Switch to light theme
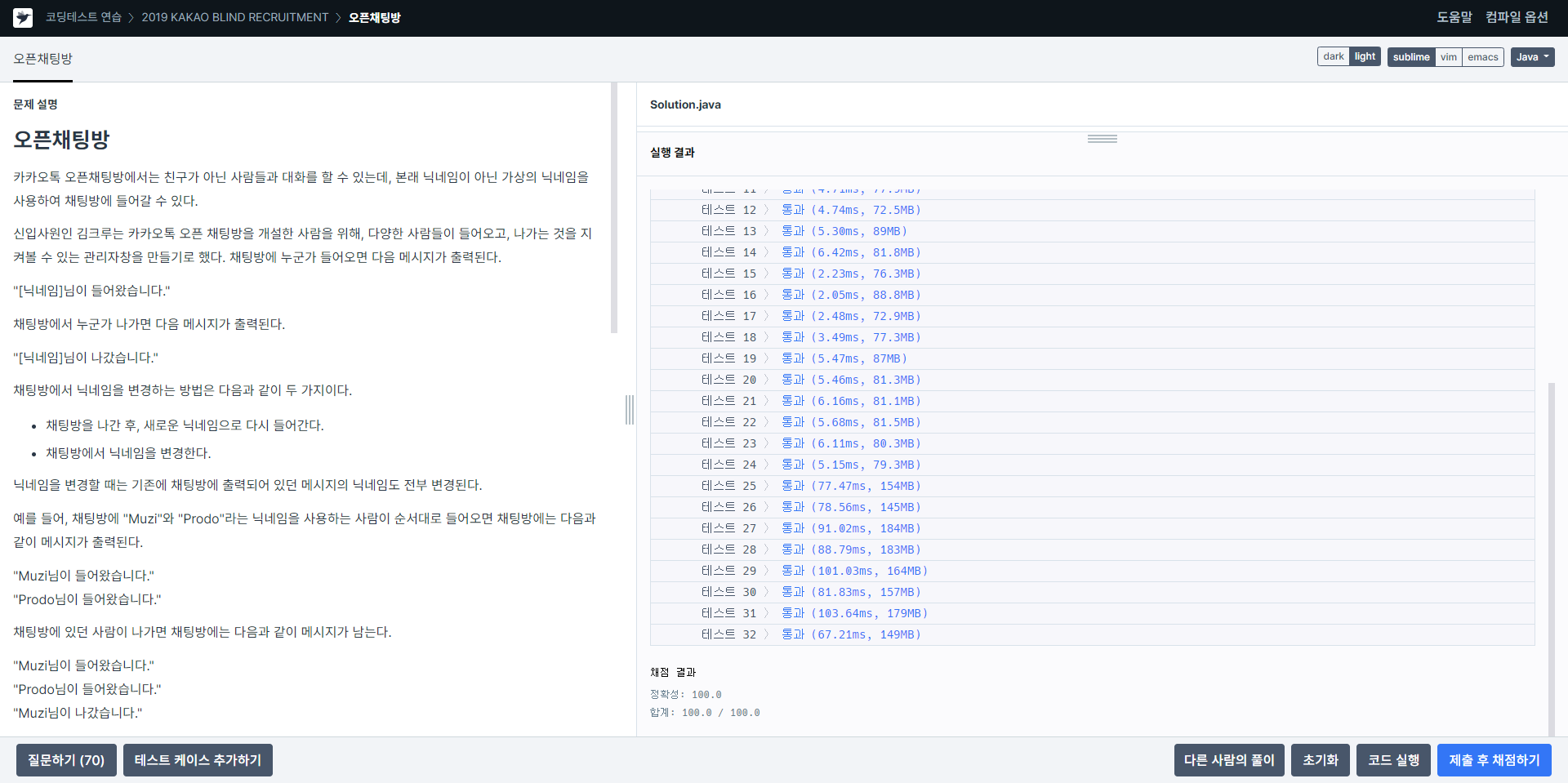 (1365, 56)
